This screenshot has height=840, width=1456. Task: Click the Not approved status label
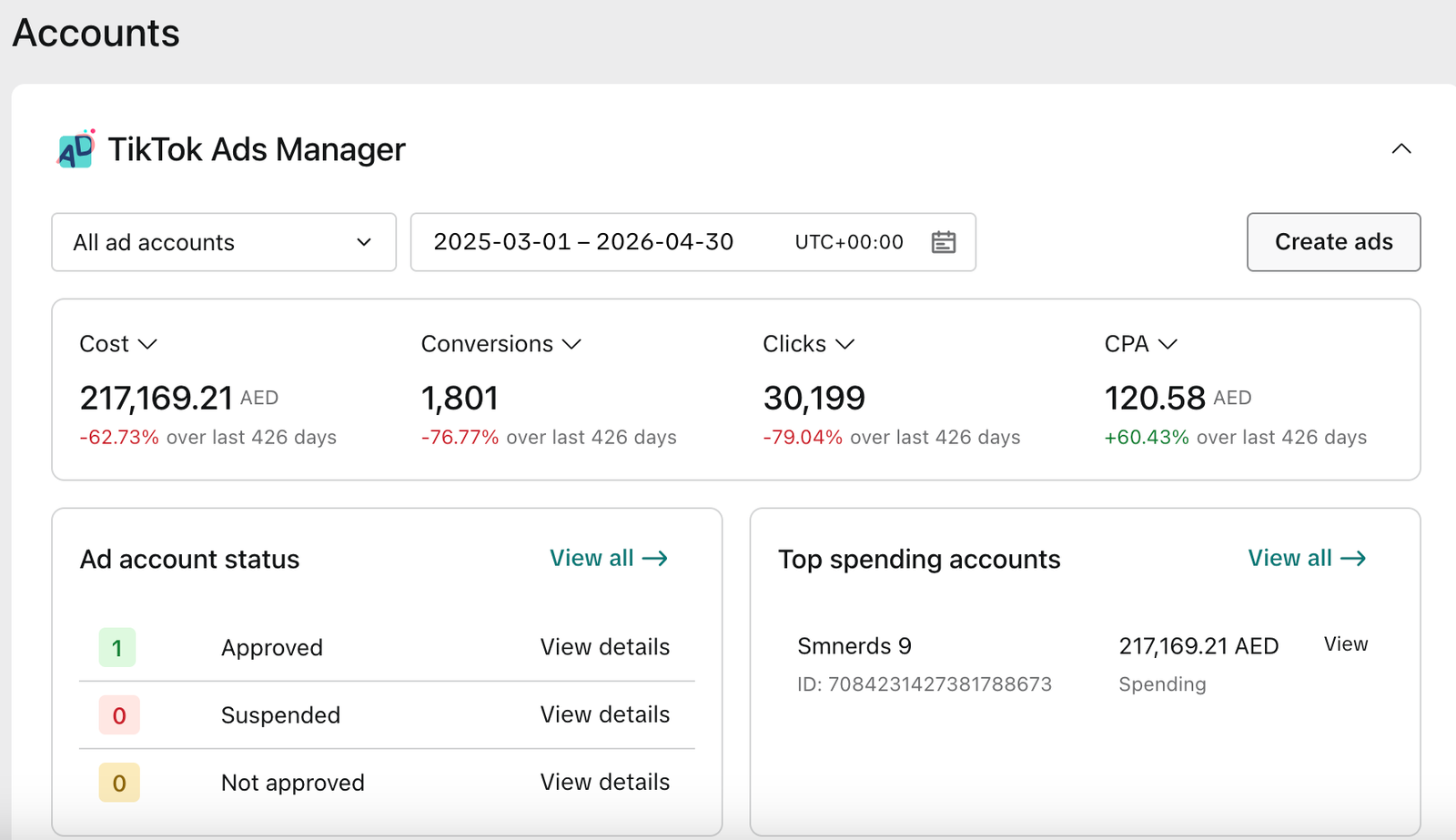(293, 783)
